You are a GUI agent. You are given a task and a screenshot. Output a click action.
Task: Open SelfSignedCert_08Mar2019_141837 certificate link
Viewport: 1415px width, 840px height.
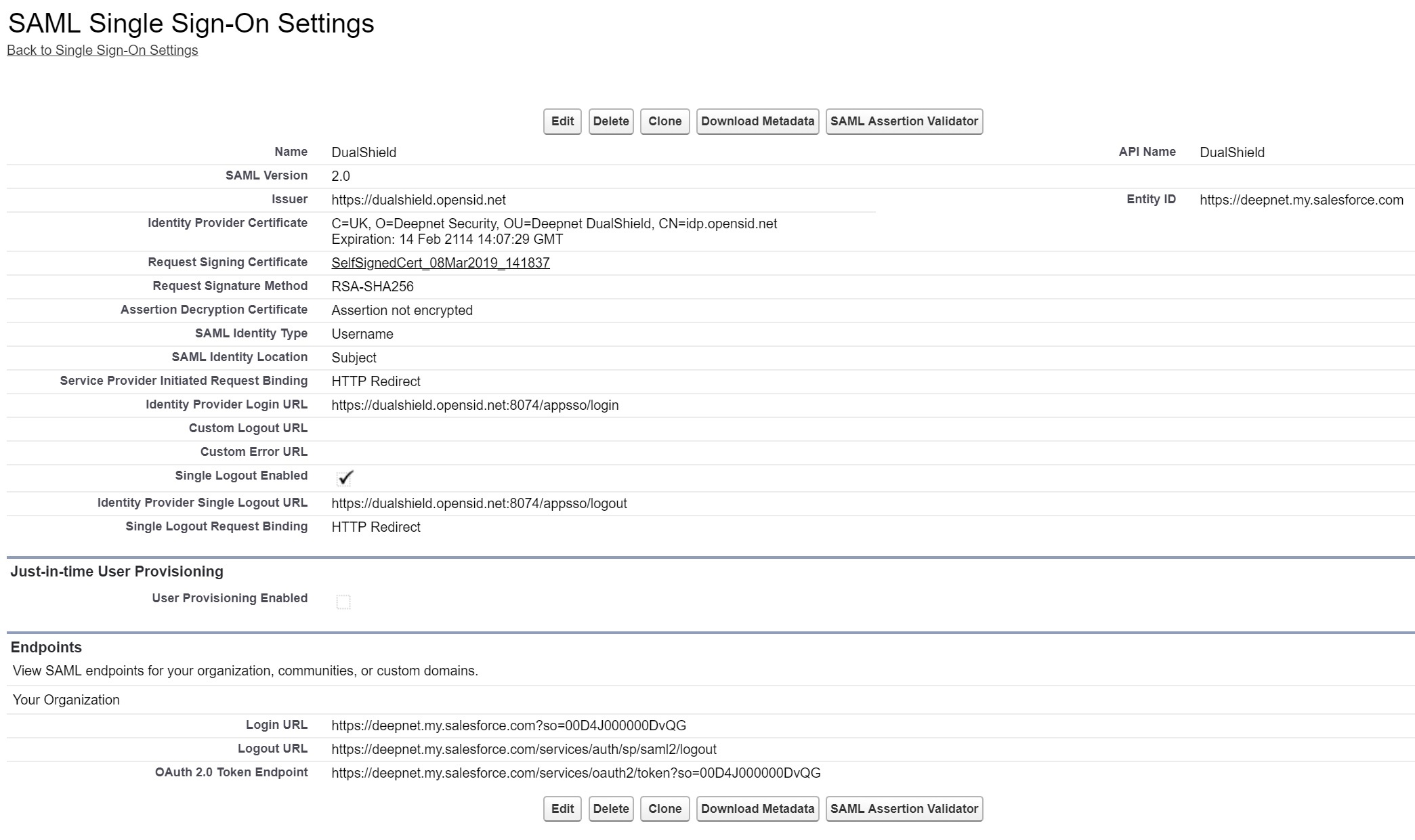tap(440, 263)
